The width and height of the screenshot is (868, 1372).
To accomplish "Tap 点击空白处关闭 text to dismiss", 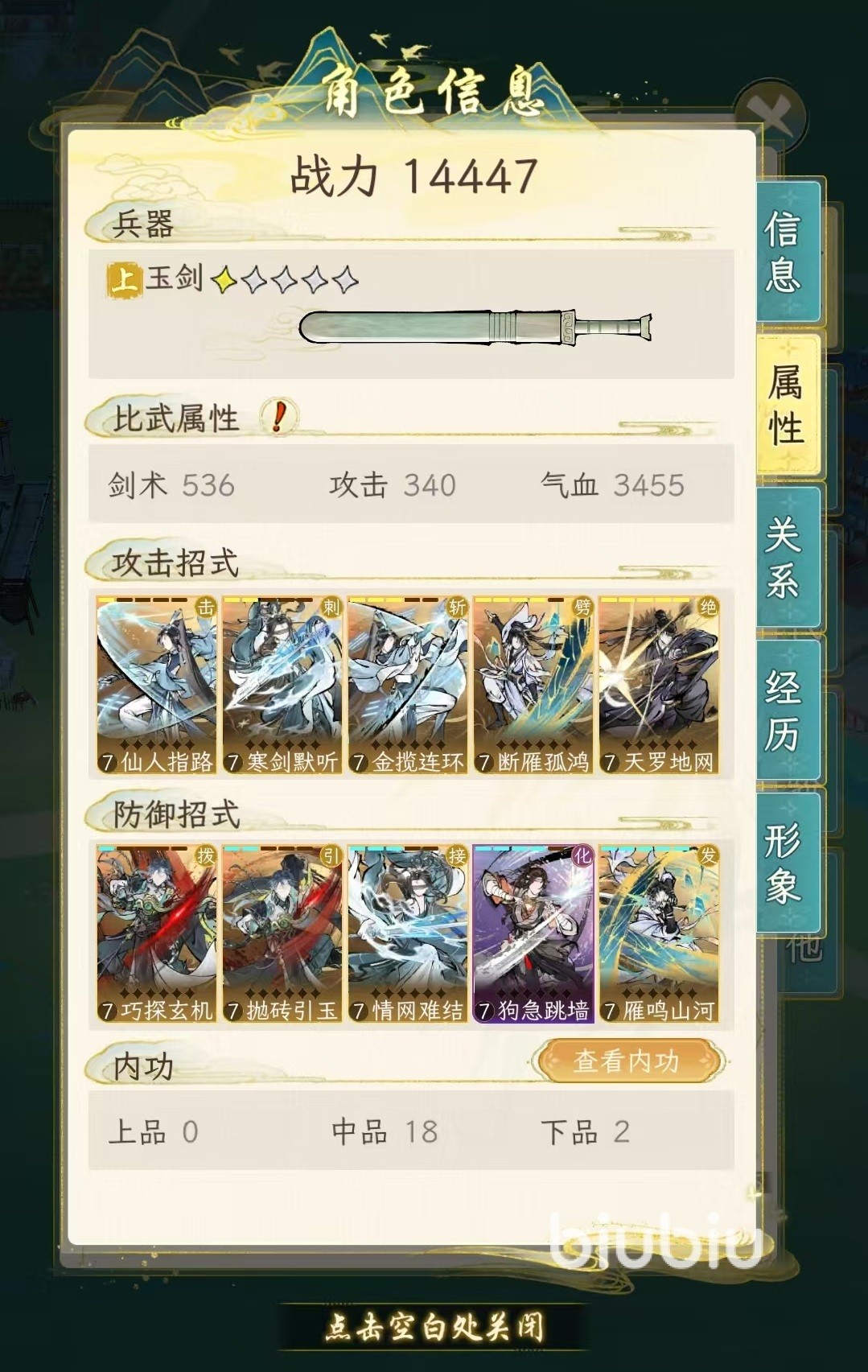I will 434,1327.
